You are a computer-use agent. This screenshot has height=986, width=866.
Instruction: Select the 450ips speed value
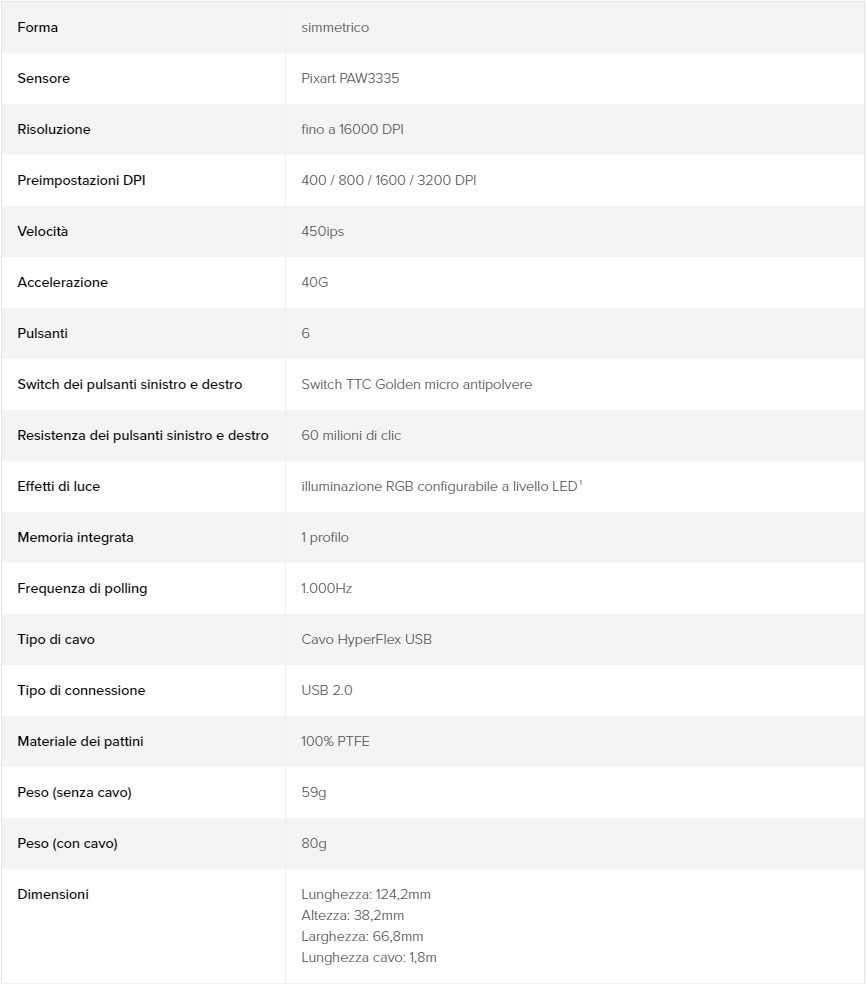(322, 231)
